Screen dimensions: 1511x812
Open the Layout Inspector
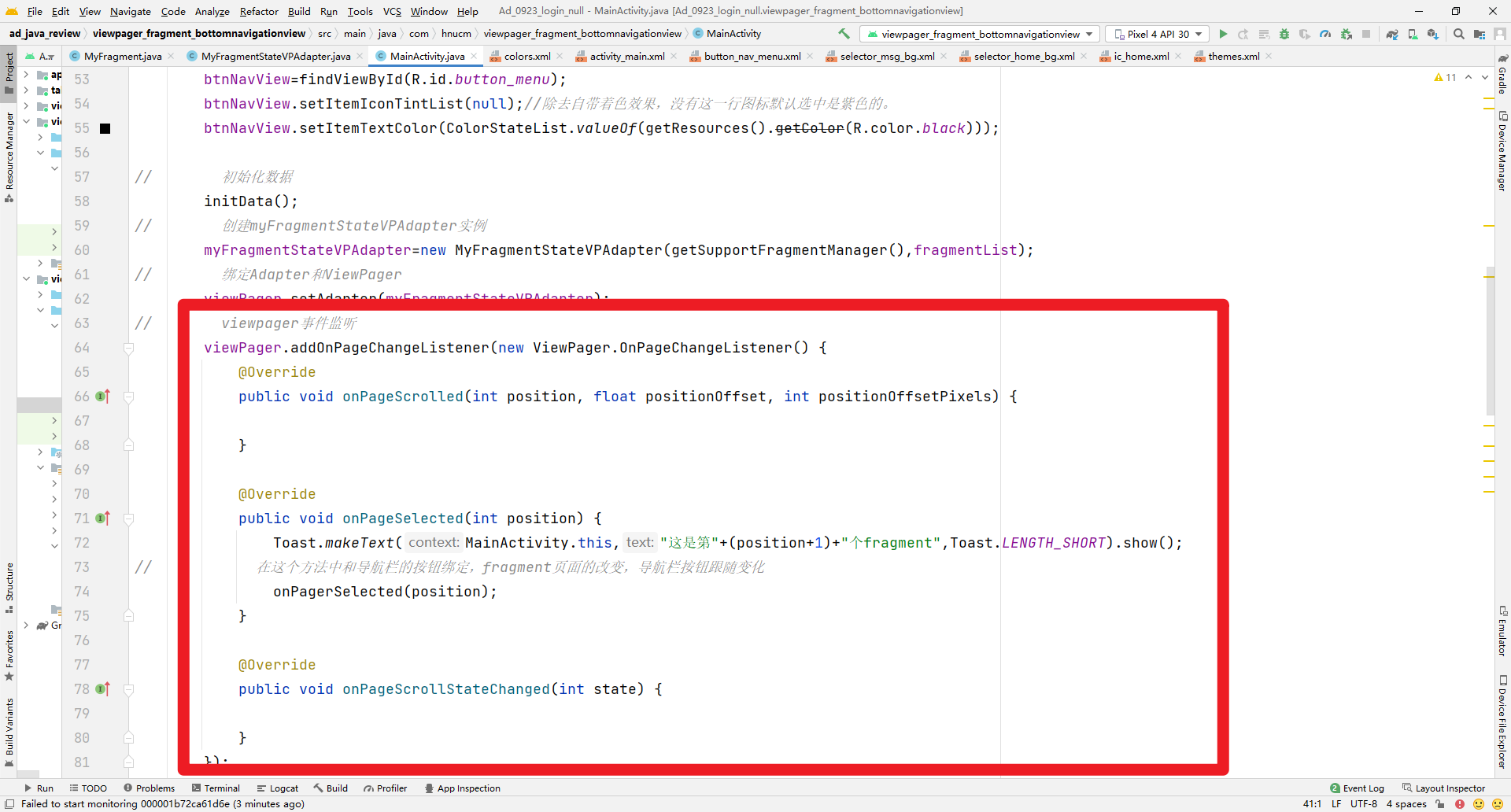[1443, 788]
